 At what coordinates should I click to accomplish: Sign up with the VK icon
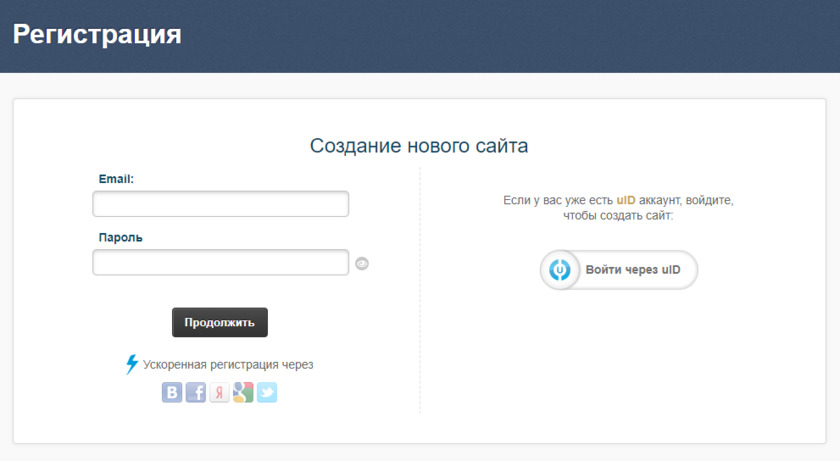point(172,393)
